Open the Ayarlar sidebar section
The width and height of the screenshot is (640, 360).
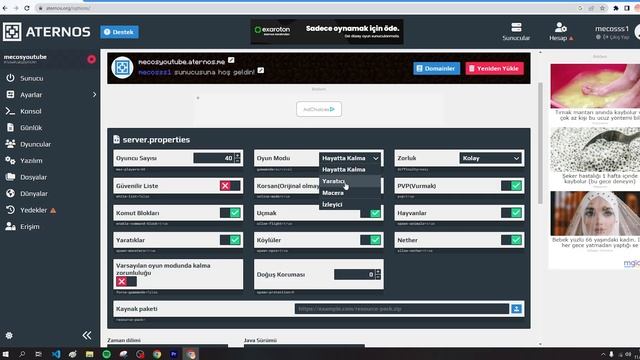tap(31, 95)
